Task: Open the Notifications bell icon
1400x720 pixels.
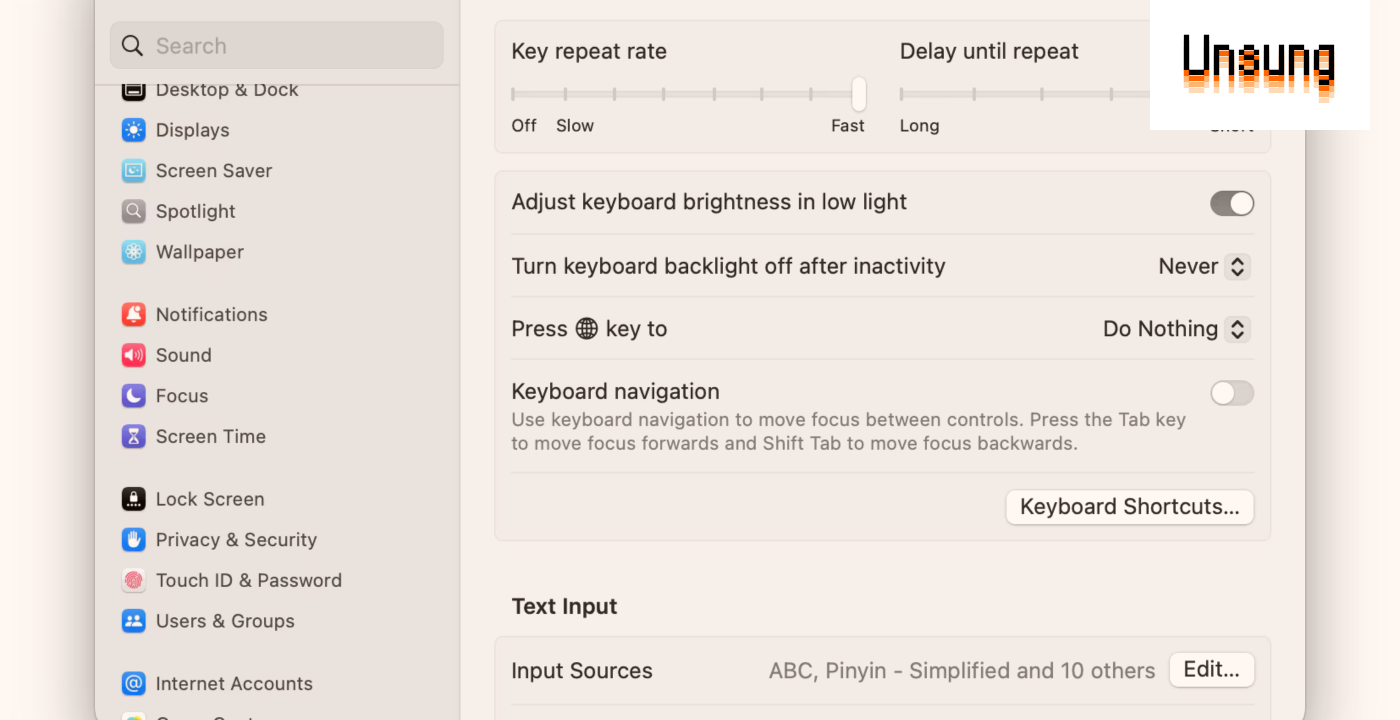Action: pos(134,315)
